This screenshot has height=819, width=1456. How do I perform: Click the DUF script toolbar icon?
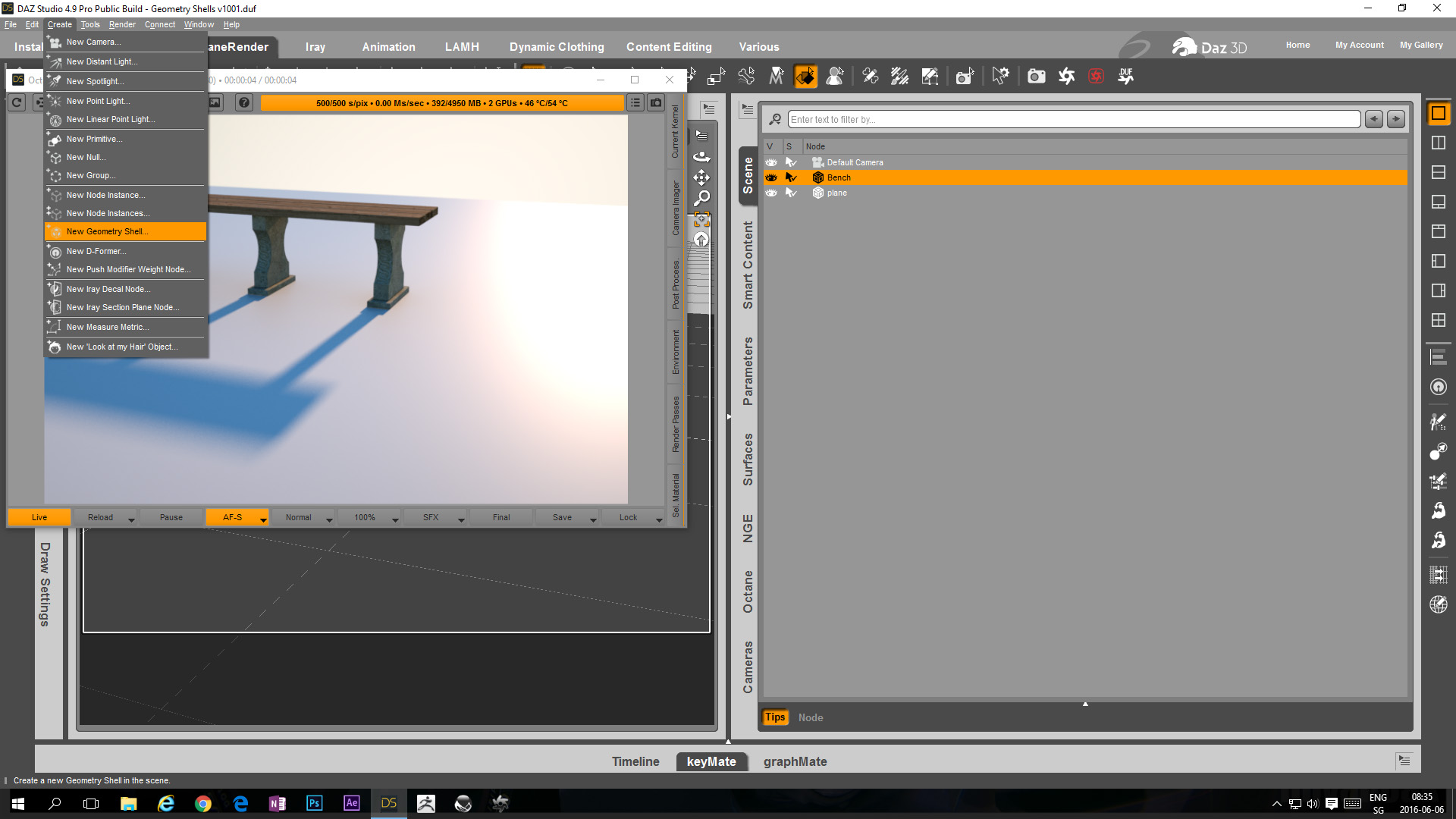(x=1126, y=77)
